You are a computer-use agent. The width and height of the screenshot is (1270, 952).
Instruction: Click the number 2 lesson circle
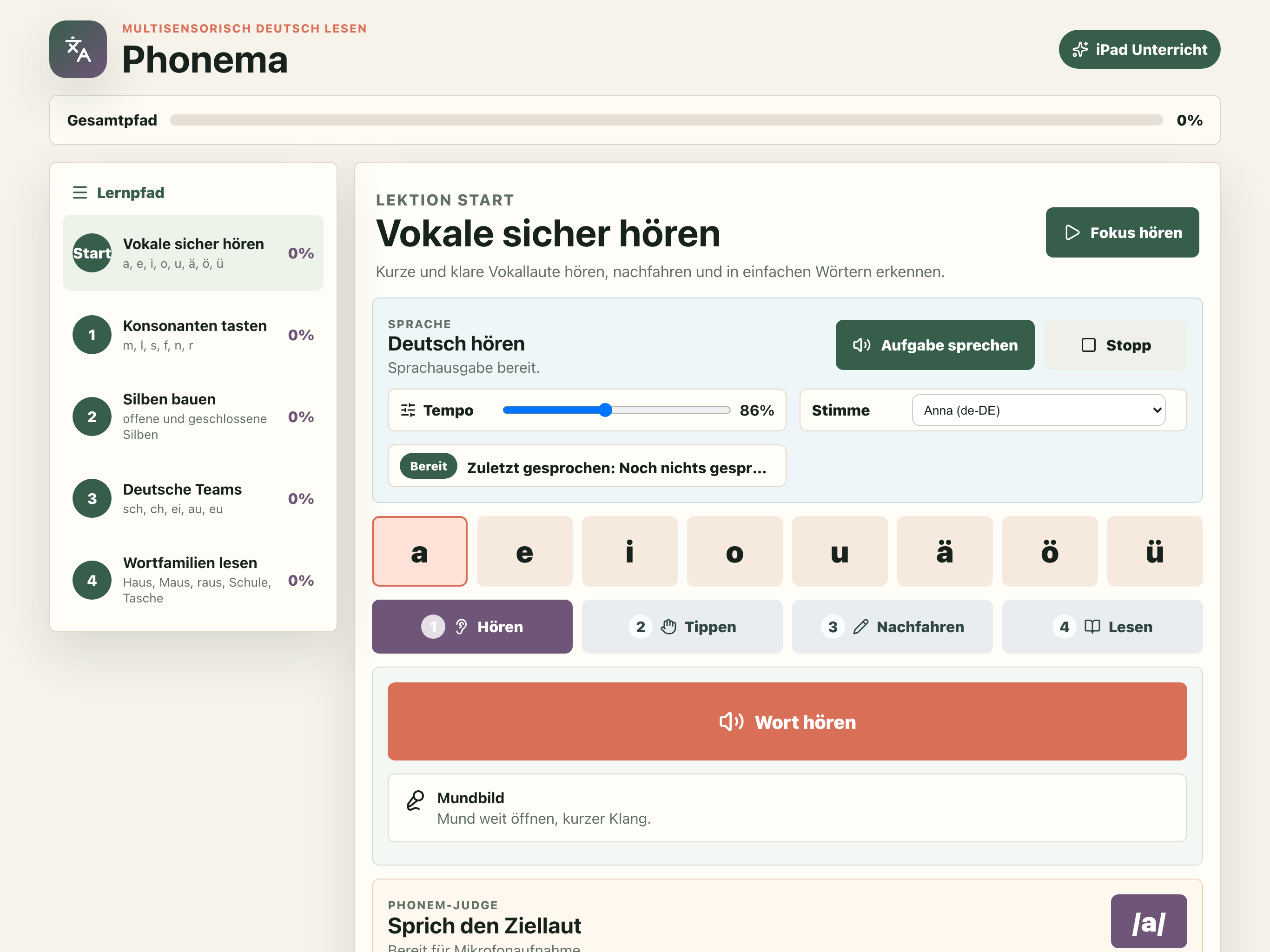click(92, 416)
